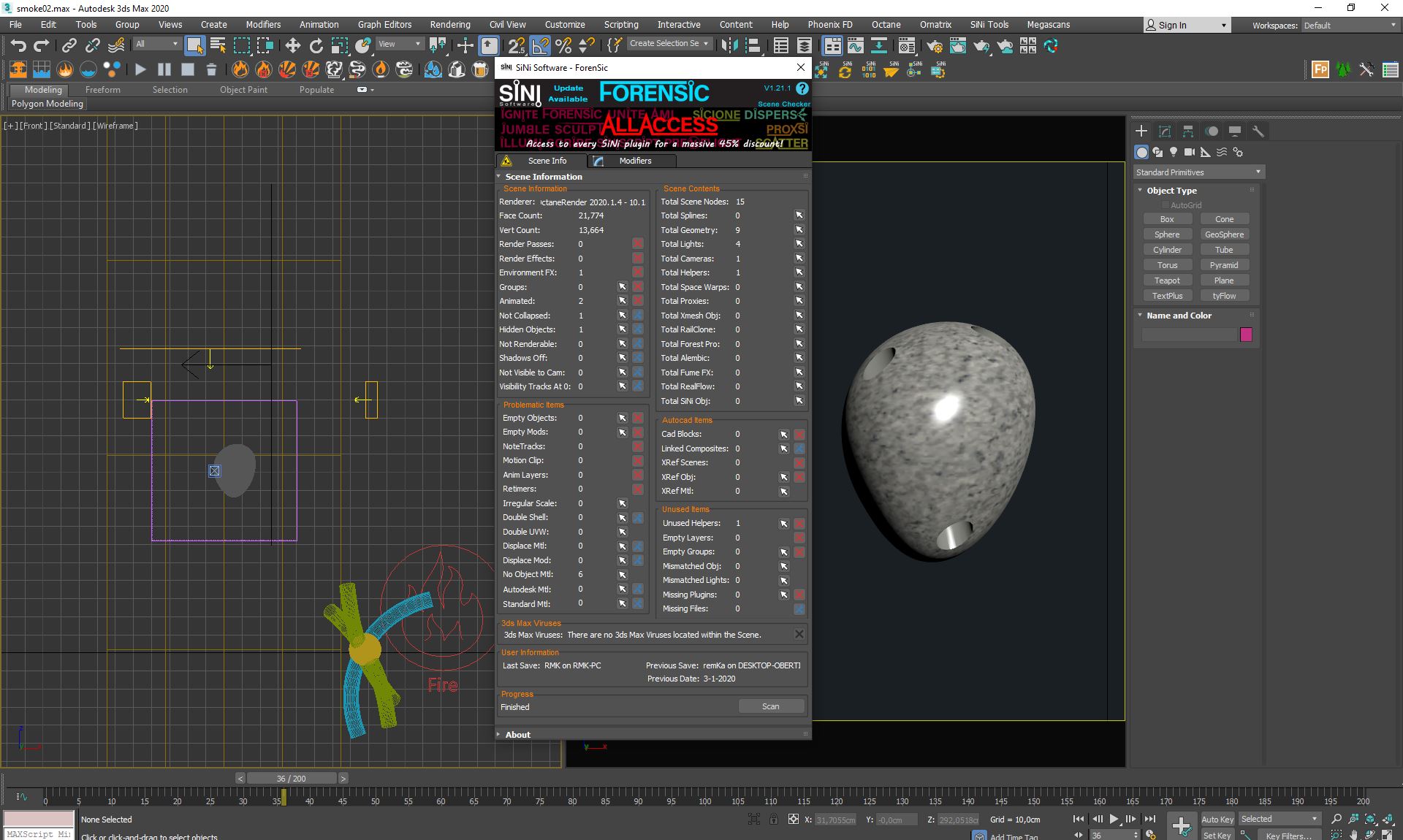Click the Key Filters button
This screenshot has height=840, width=1403.
[x=1288, y=835]
